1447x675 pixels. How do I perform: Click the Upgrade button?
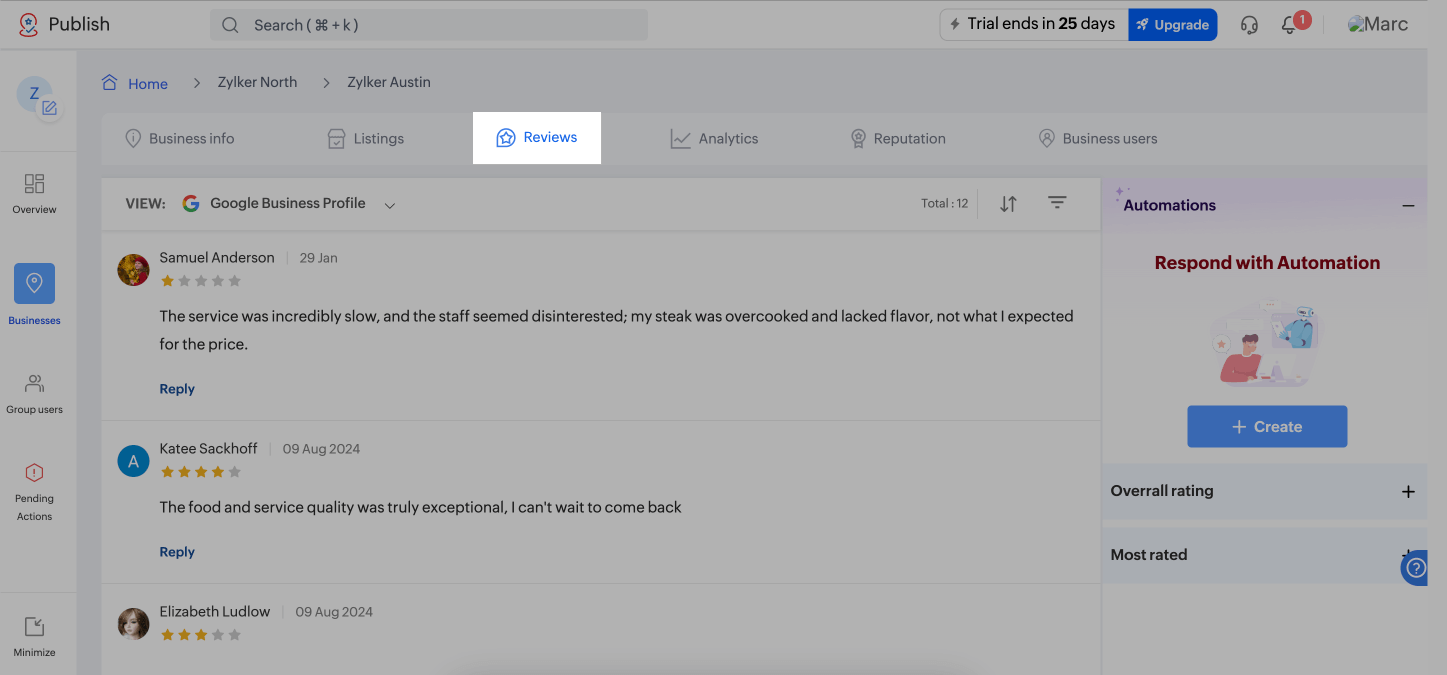point(1172,25)
